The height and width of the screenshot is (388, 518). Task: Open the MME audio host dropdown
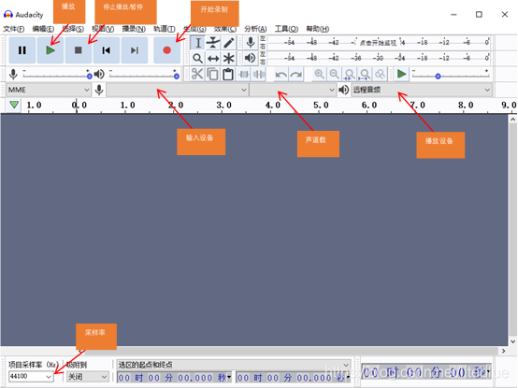tap(49, 90)
